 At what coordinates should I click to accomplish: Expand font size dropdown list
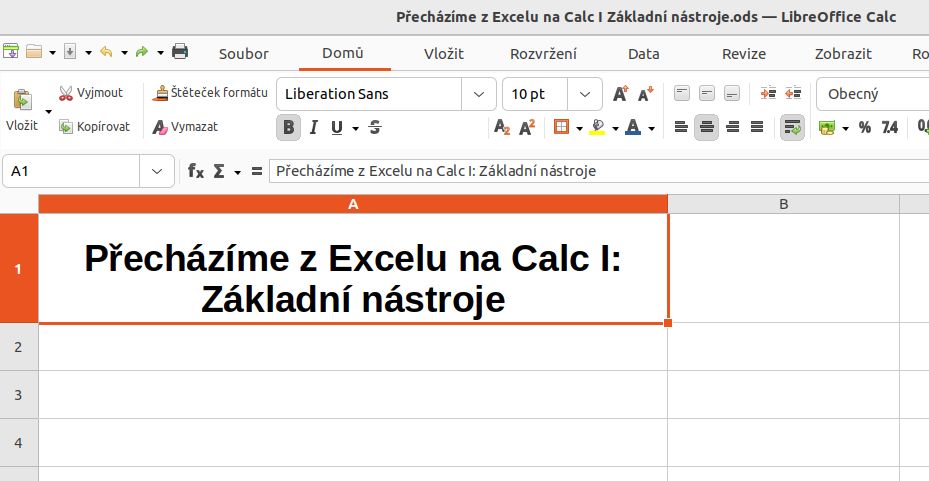coord(585,94)
